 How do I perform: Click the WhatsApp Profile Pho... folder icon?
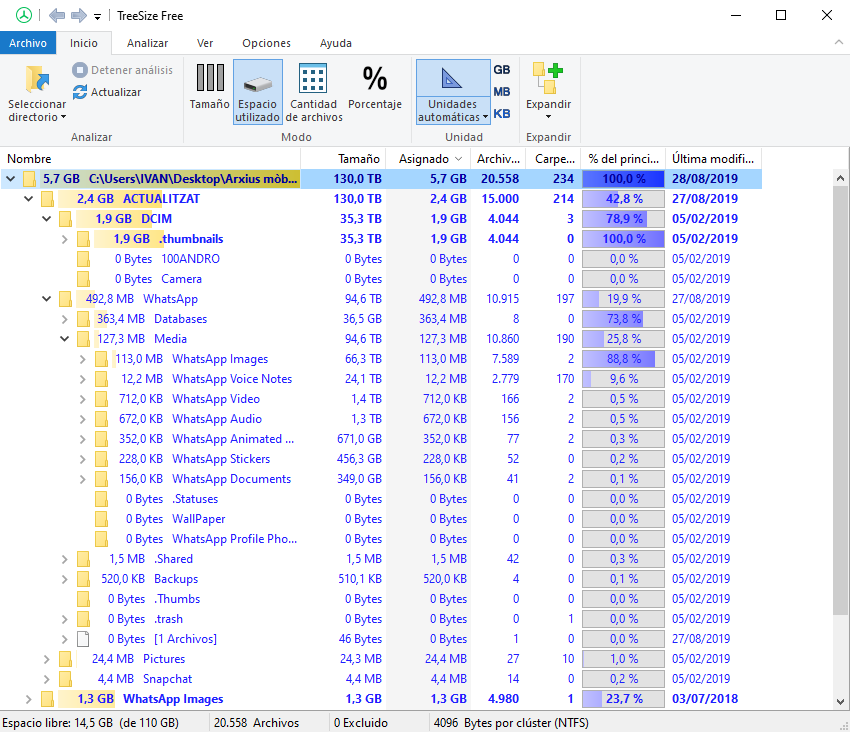click(101, 539)
